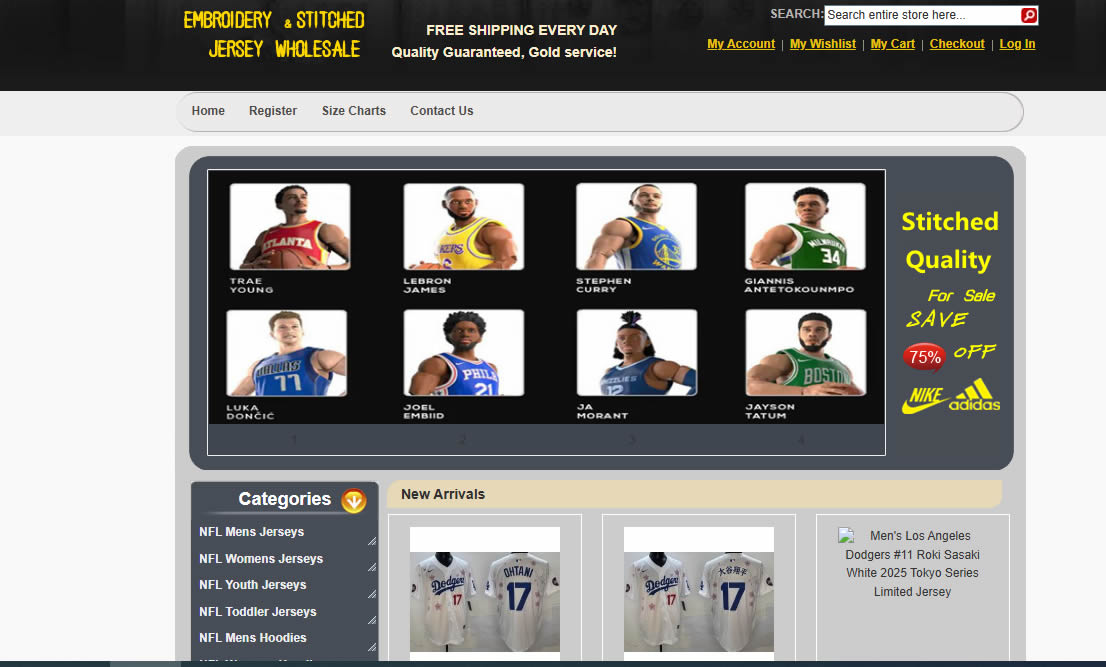Click the Stitched Quality banner text

click(949, 240)
